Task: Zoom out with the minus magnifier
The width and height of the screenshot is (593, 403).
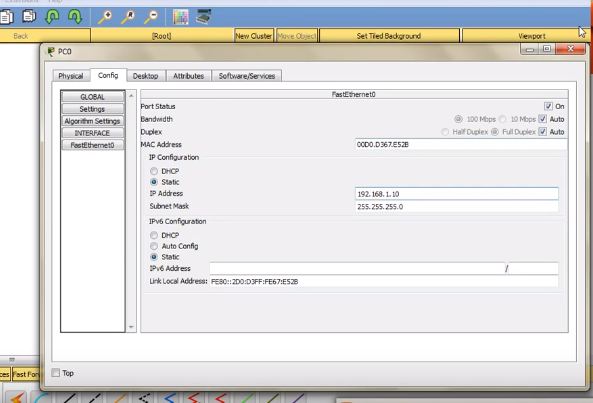Action: point(151,17)
